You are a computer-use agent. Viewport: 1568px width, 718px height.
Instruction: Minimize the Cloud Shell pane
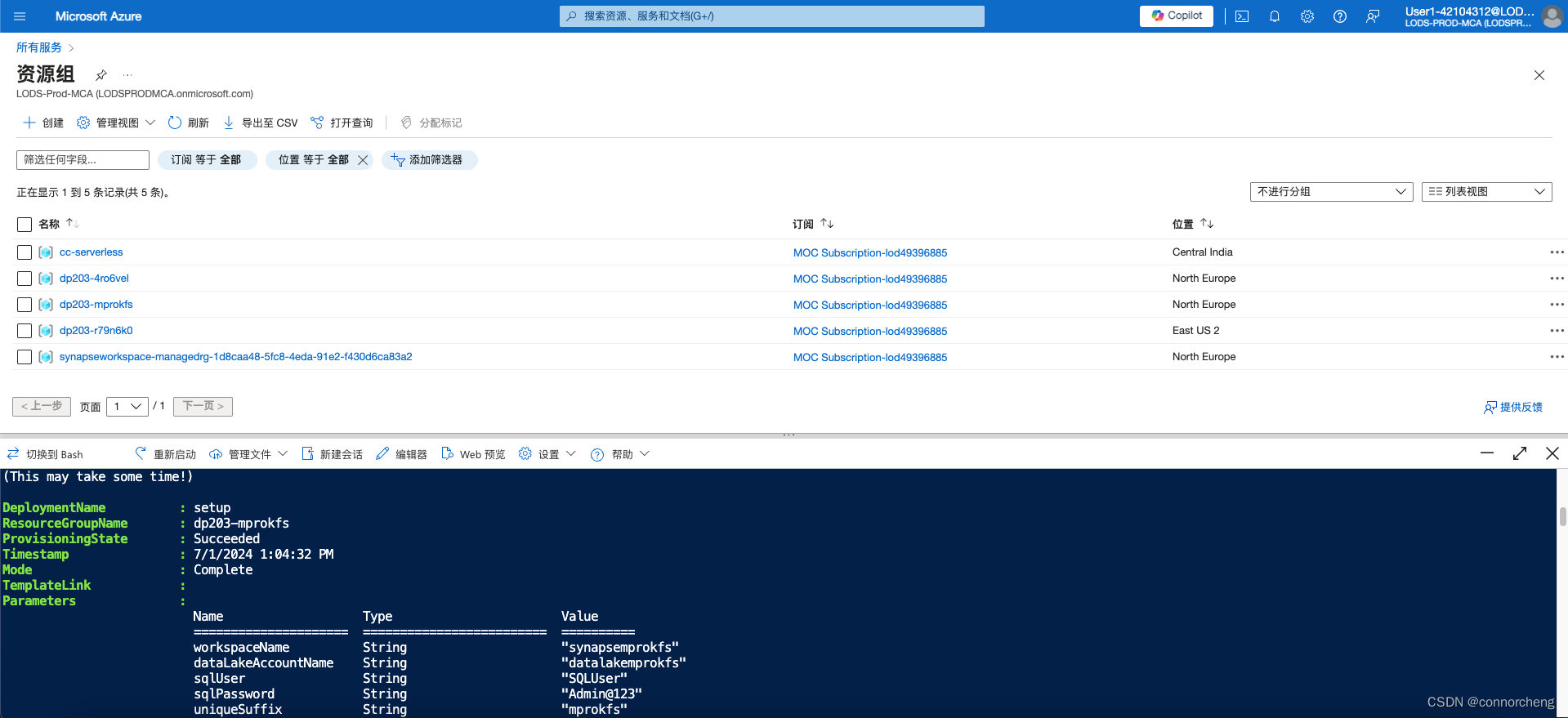coord(1487,453)
